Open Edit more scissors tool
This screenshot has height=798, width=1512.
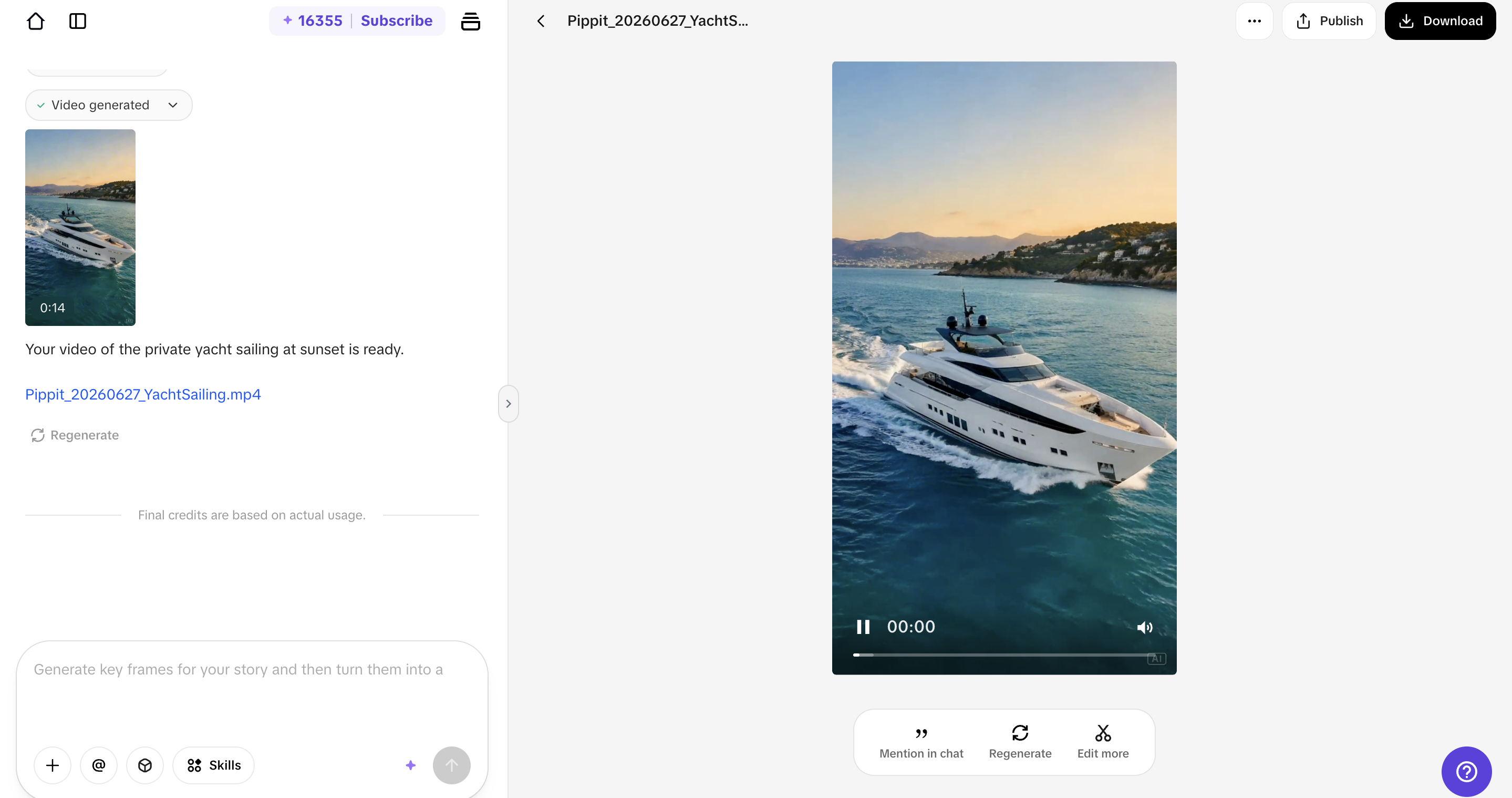pyautogui.click(x=1103, y=742)
